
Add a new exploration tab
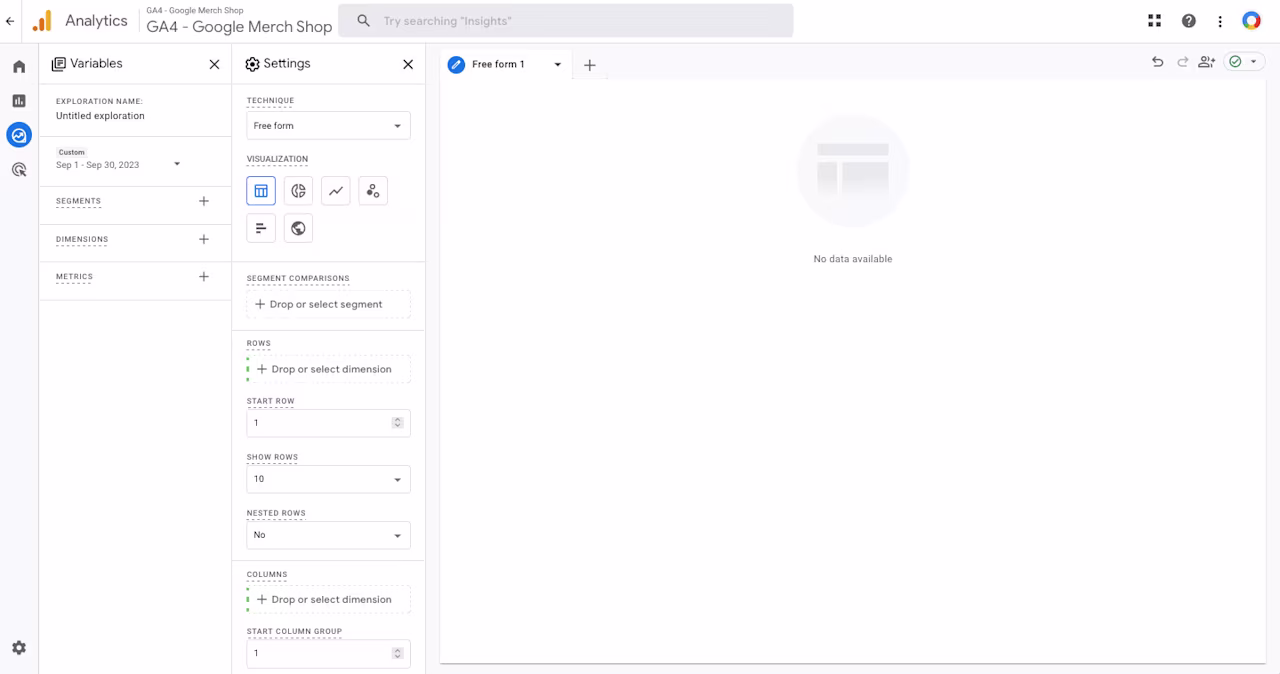(x=590, y=65)
